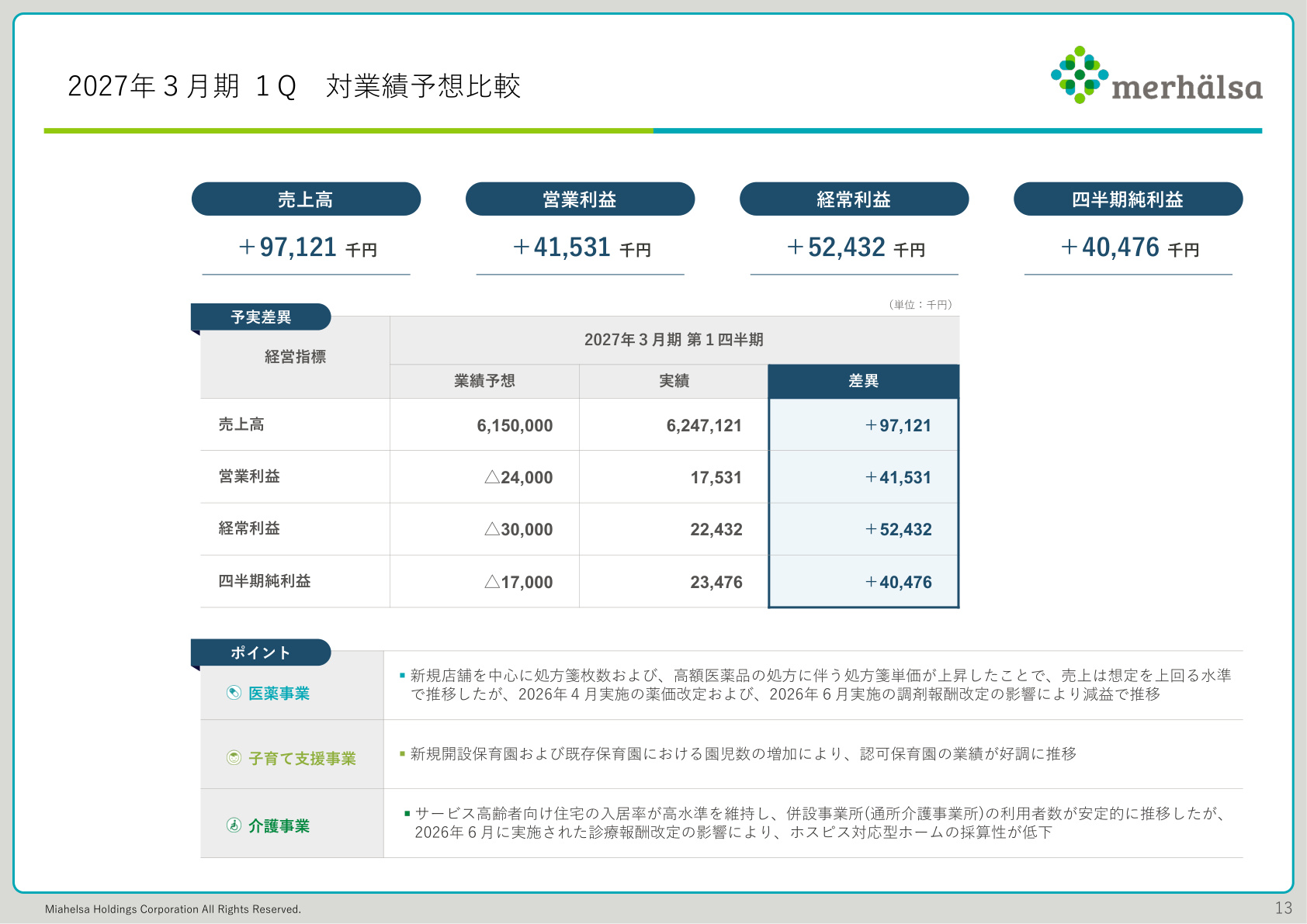The width and height of the screenshot is (1307, 924).
Task: Click the 介護事業 circle icon
Action: click(x=234, y=825)
